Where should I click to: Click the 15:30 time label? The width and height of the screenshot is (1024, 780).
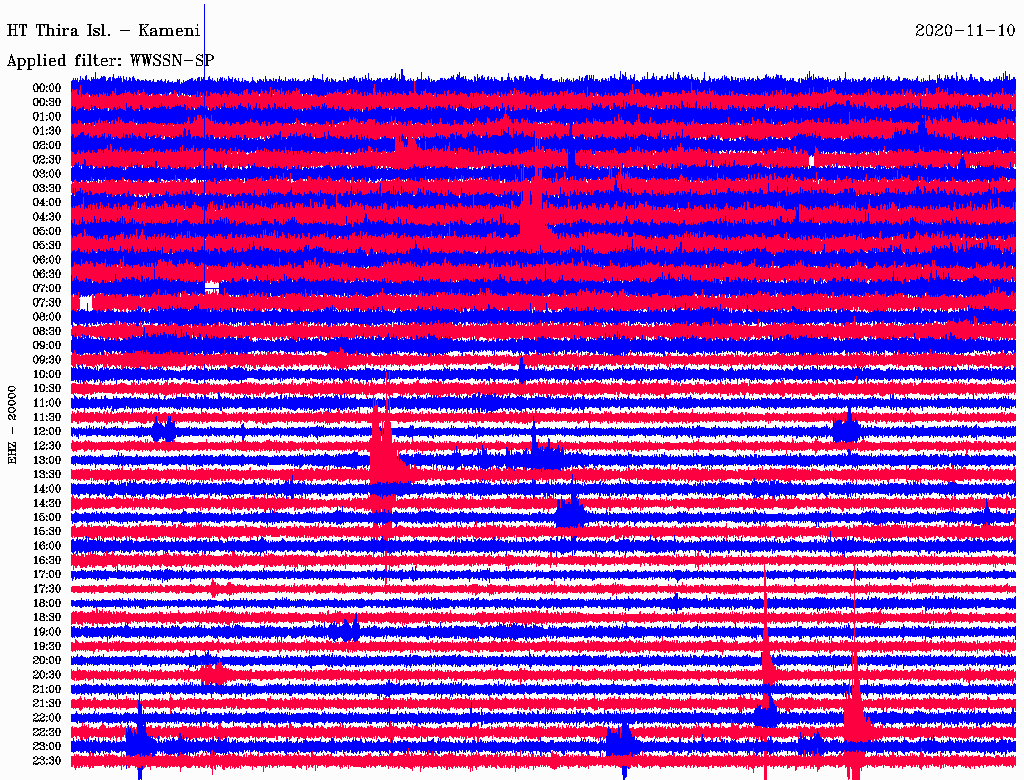[46, 531]
